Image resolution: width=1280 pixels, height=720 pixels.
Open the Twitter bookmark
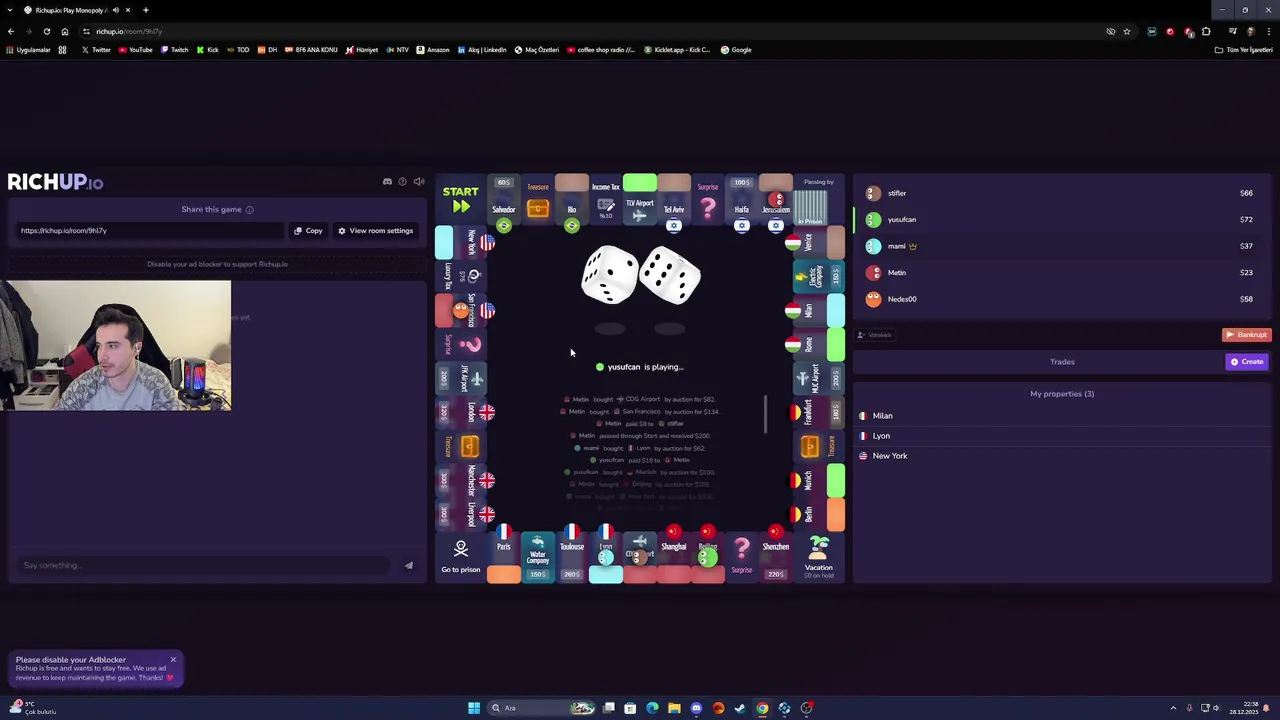[96, 50]
